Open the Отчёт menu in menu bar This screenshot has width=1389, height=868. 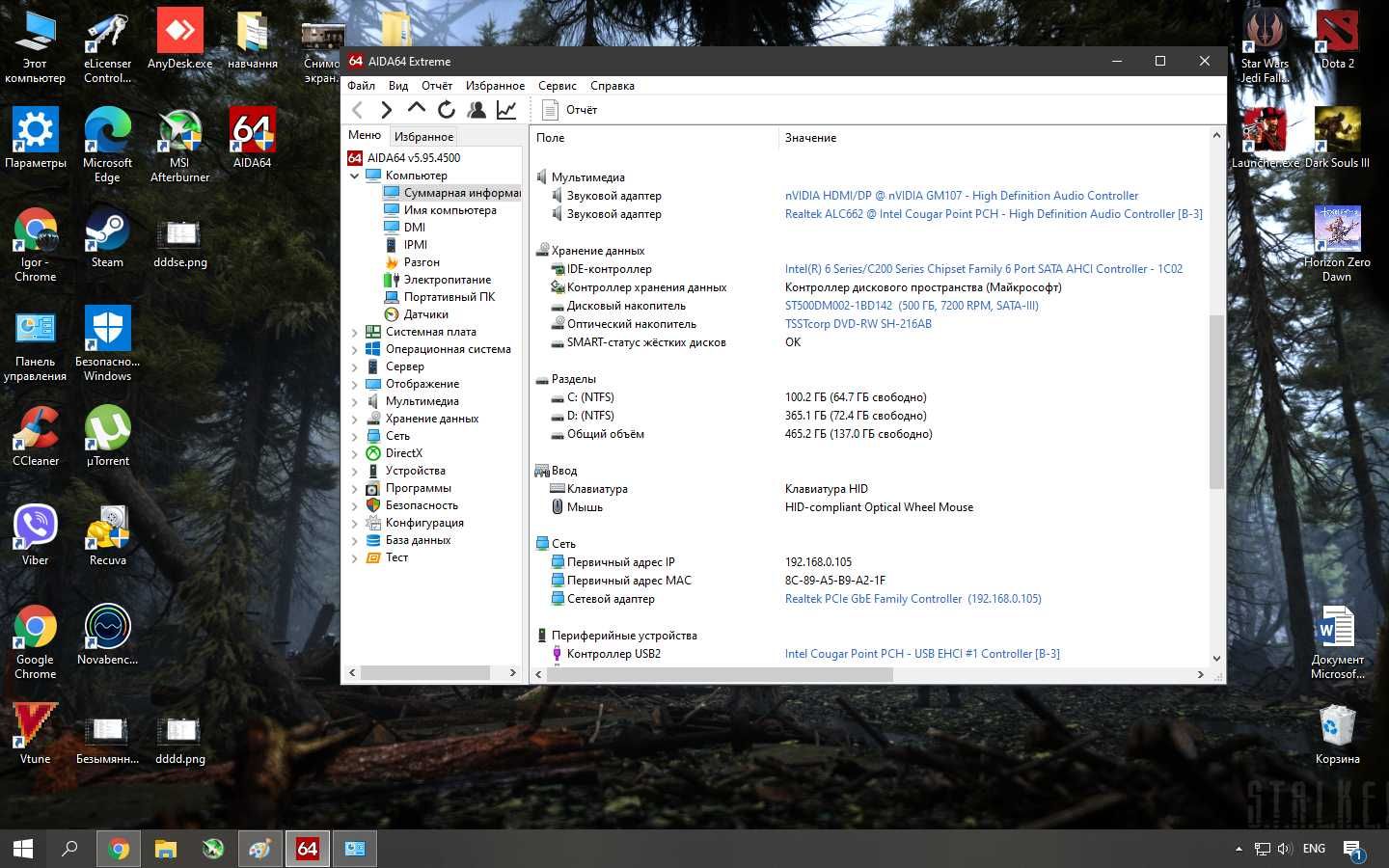pyautogui.click(x=437, y=86)
